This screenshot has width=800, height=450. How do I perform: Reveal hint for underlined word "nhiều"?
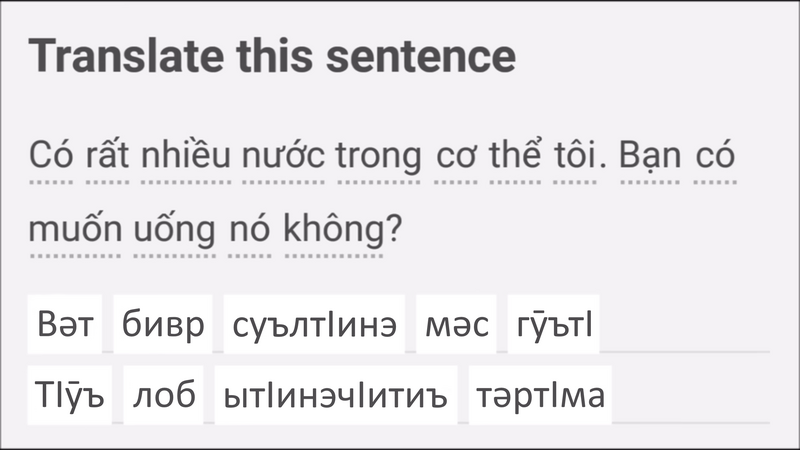point(185,158)
